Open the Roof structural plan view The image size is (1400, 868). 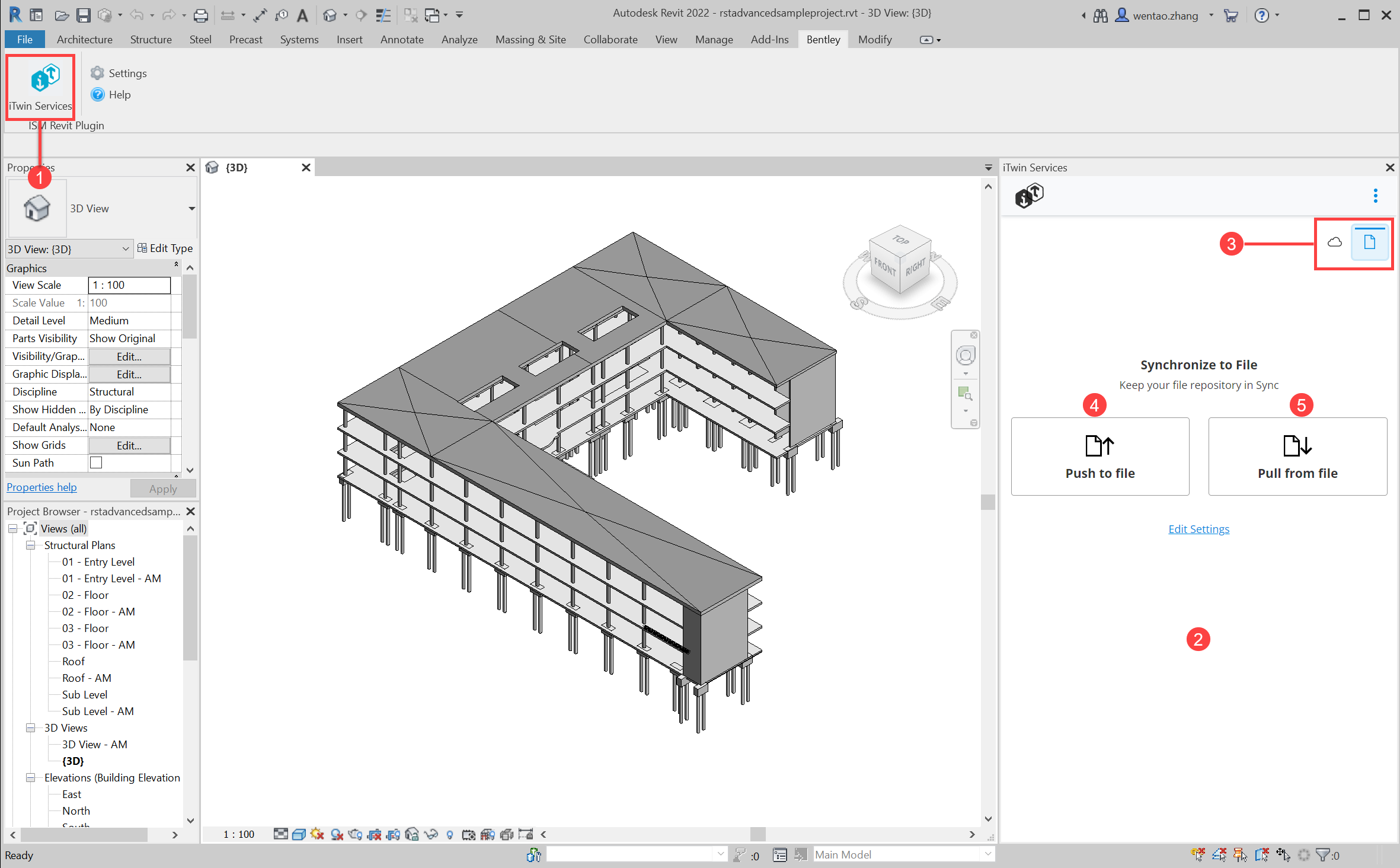pyautogui.click(x=73, y=661)
